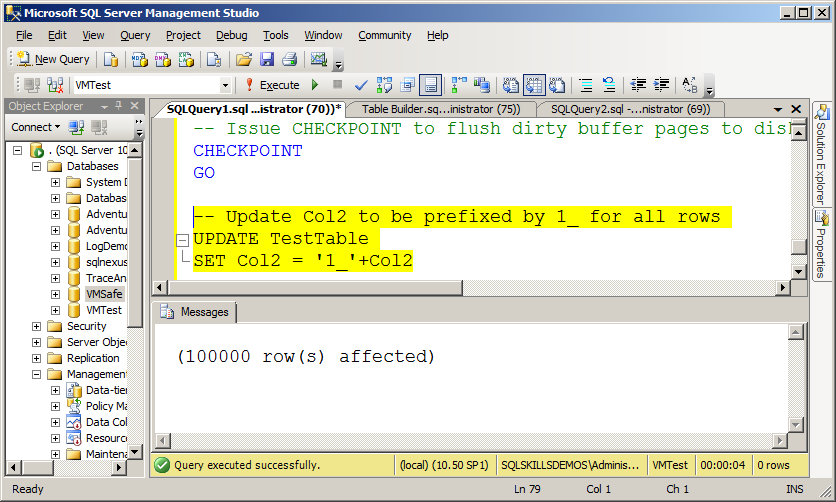This screenshot has height=502, width=836.
Task: Collapse the Management folder node
Action: [36, 374]
